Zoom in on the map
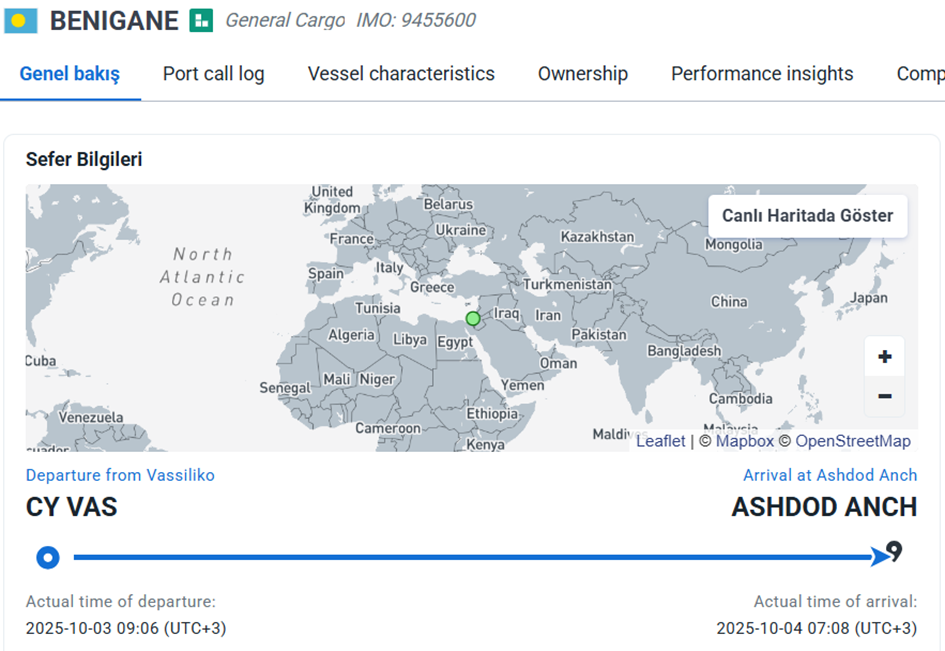This screenshot has width=945, height=651. 884,357
